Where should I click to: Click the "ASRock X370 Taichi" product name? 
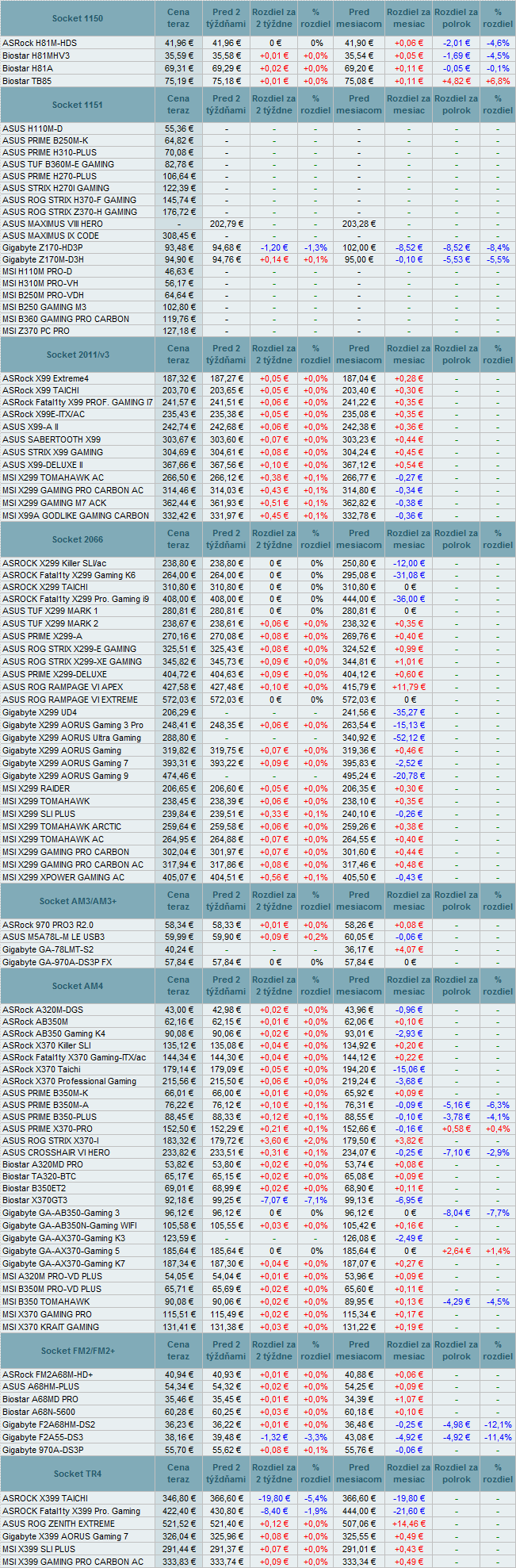(x=41, y=1069)
